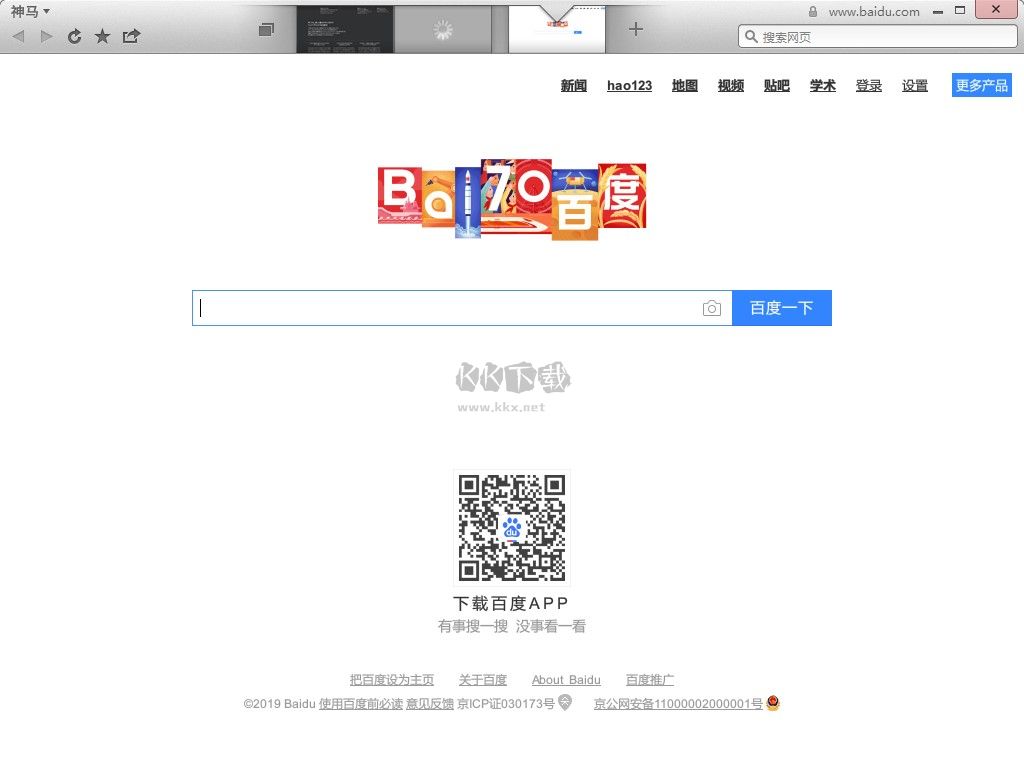Open the 神马 browser menu dropdown
The image size is (1024, 768).
click(x=25, y=11)
